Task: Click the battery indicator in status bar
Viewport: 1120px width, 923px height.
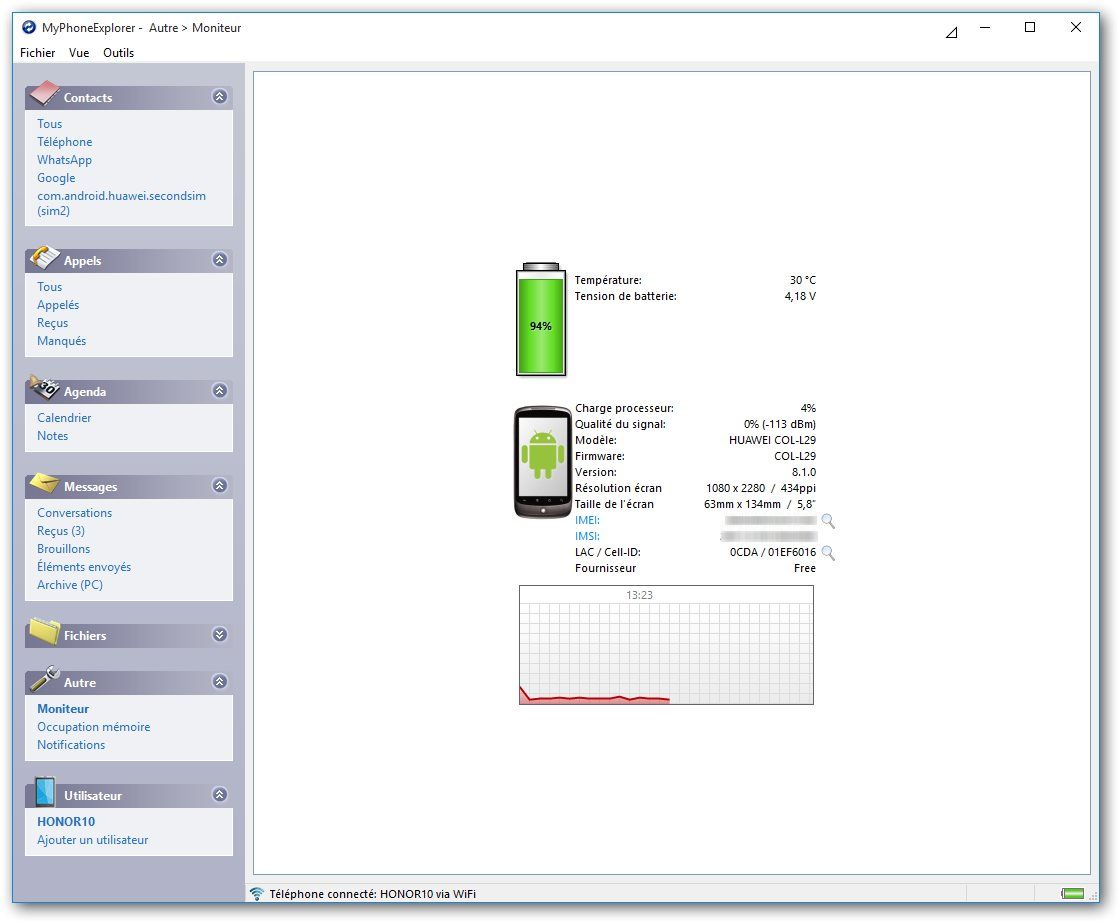Action: (x=1072, y=894)
